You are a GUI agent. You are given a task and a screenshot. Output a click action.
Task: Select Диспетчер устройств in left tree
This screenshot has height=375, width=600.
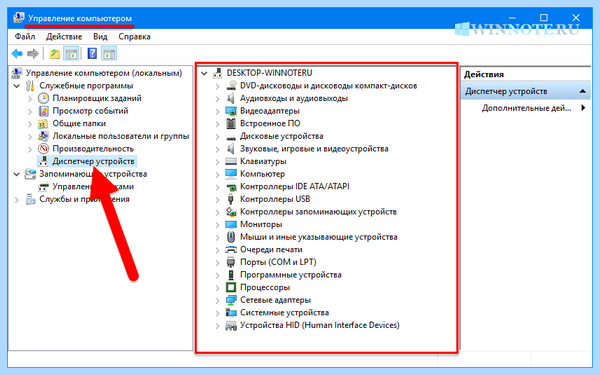tap(93, 161)
